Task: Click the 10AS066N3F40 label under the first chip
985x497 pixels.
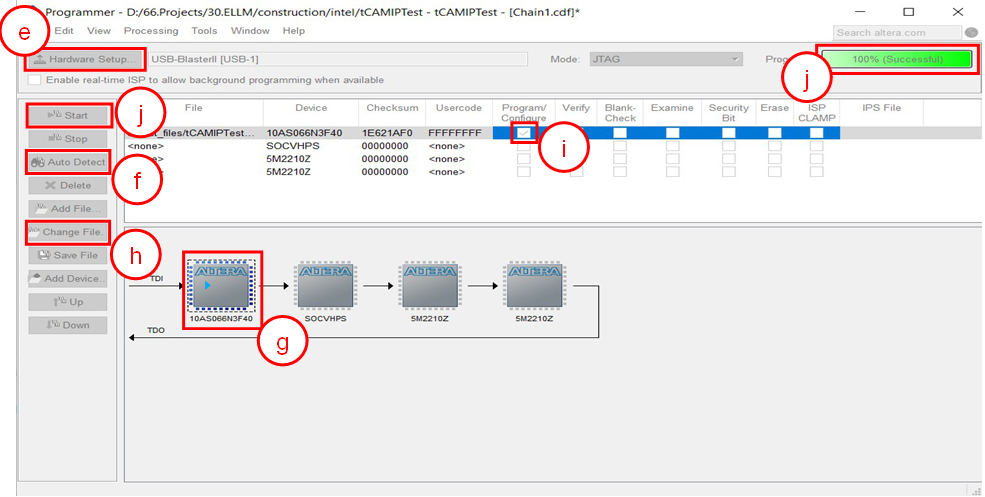Action: coord(221,319)
